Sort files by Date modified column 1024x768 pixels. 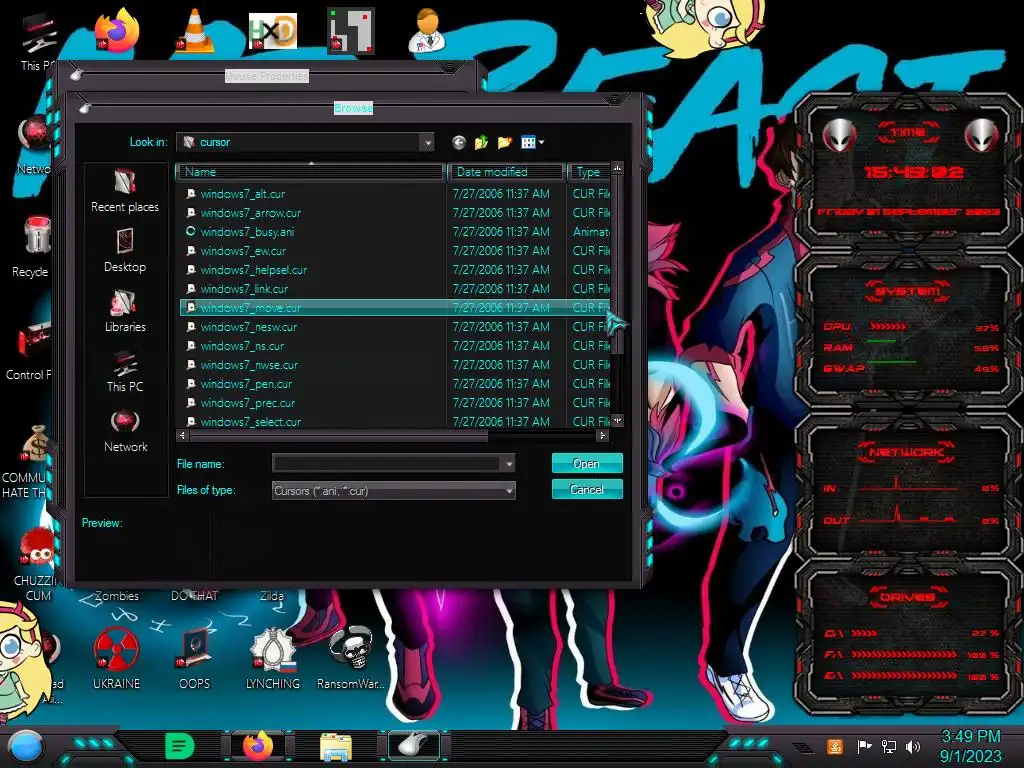(x=505, y=172)
